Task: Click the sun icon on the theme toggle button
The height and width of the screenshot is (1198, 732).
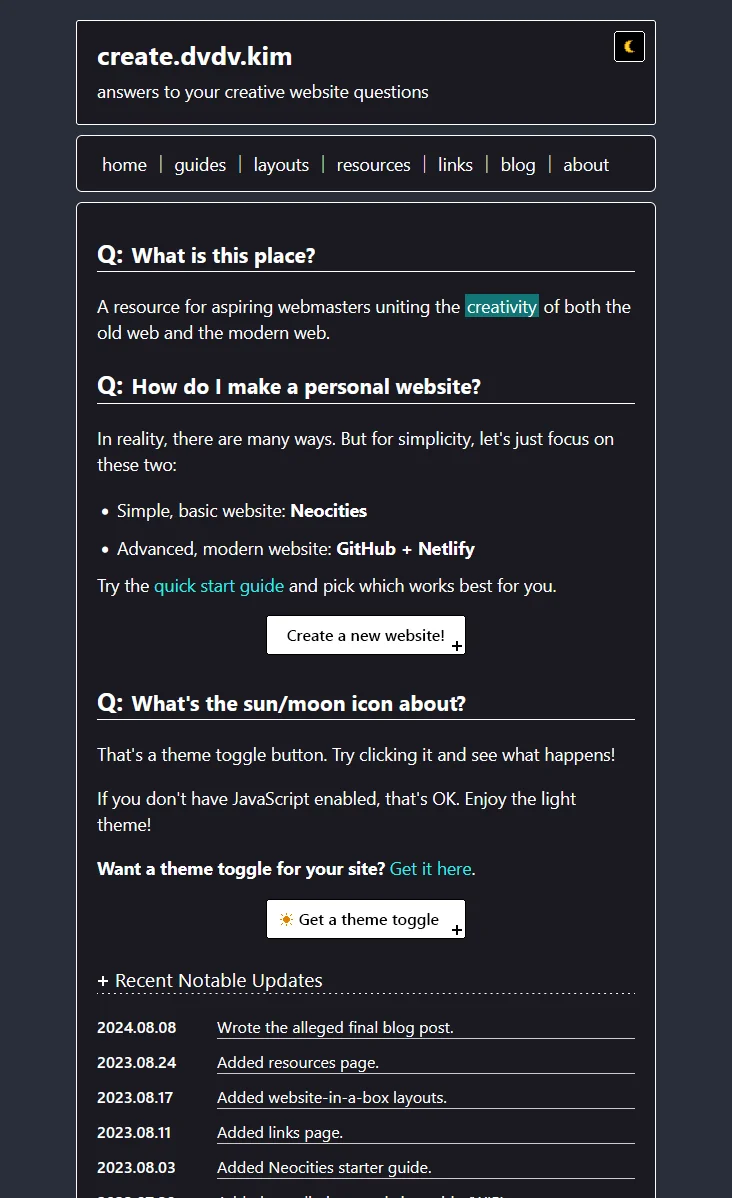Action: [286, 919]
